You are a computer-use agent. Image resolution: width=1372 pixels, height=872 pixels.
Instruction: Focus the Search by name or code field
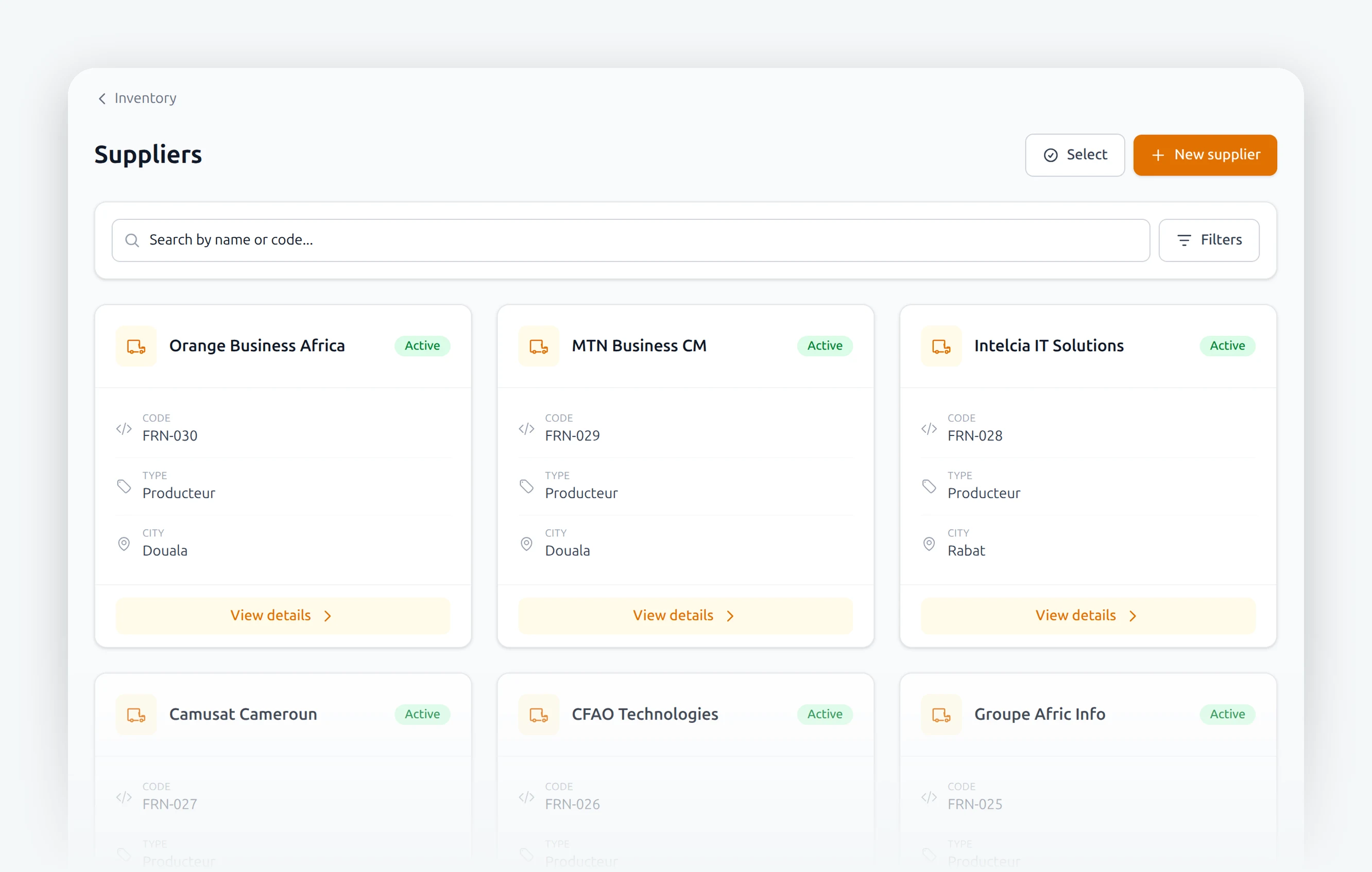631,240
